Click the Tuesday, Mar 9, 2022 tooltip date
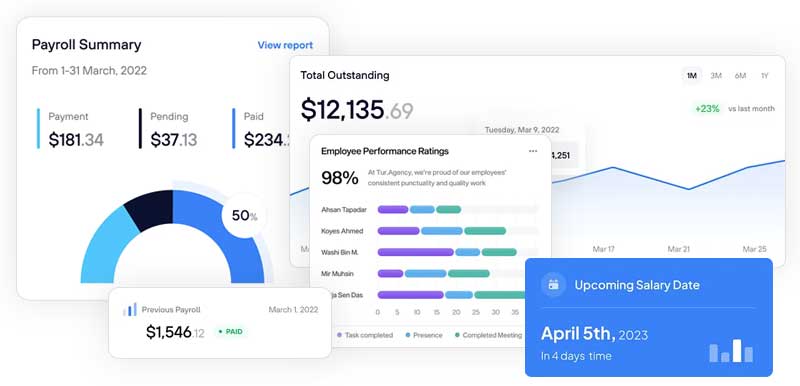 (x=522, y=130)
